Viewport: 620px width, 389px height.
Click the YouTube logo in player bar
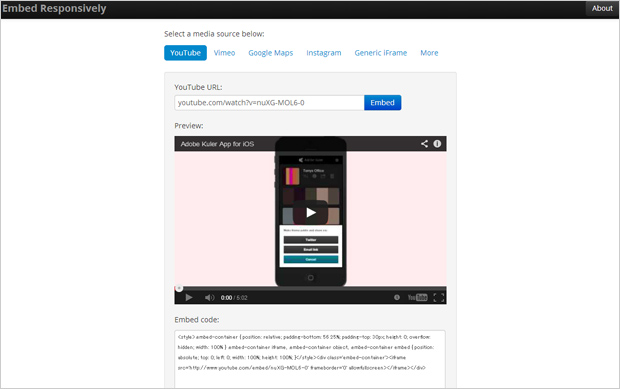point(418,297)
